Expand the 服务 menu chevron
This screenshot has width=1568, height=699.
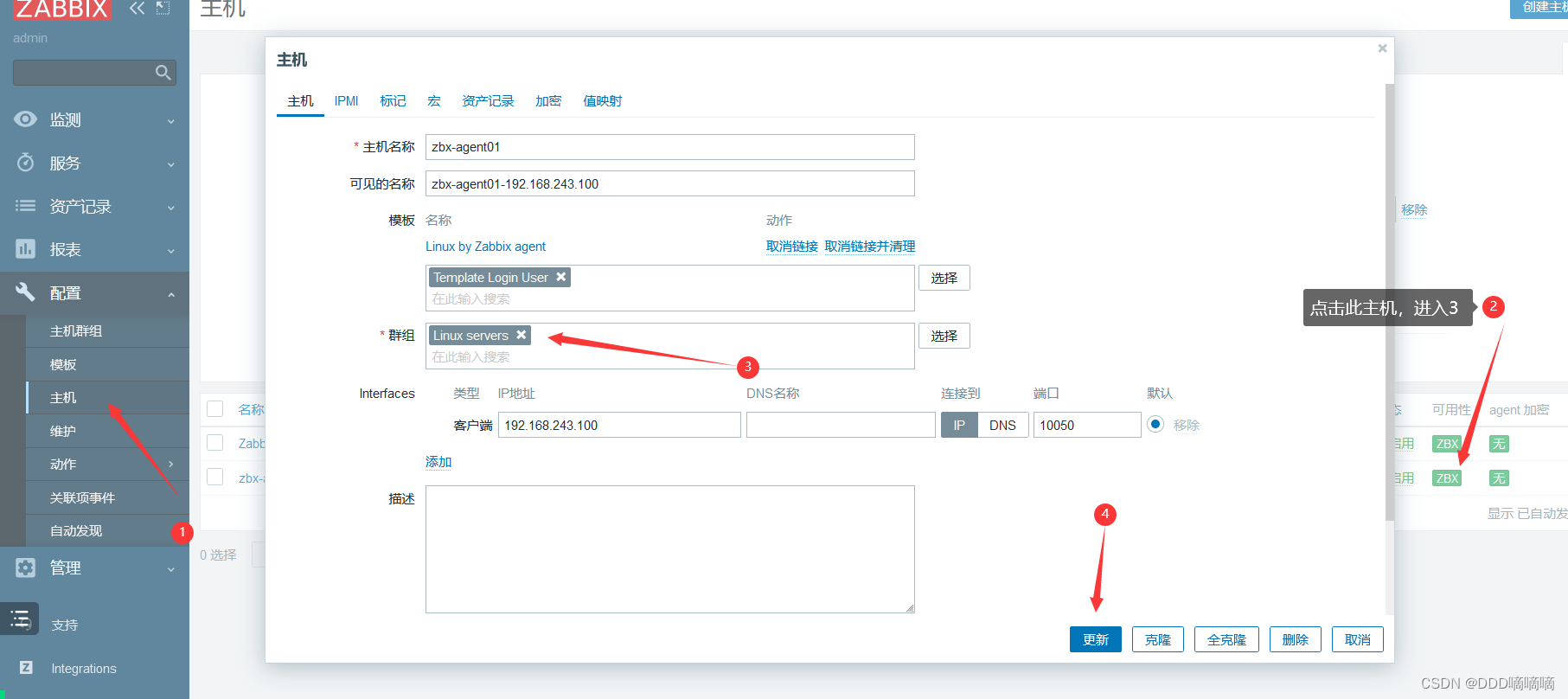click(171, 164)
